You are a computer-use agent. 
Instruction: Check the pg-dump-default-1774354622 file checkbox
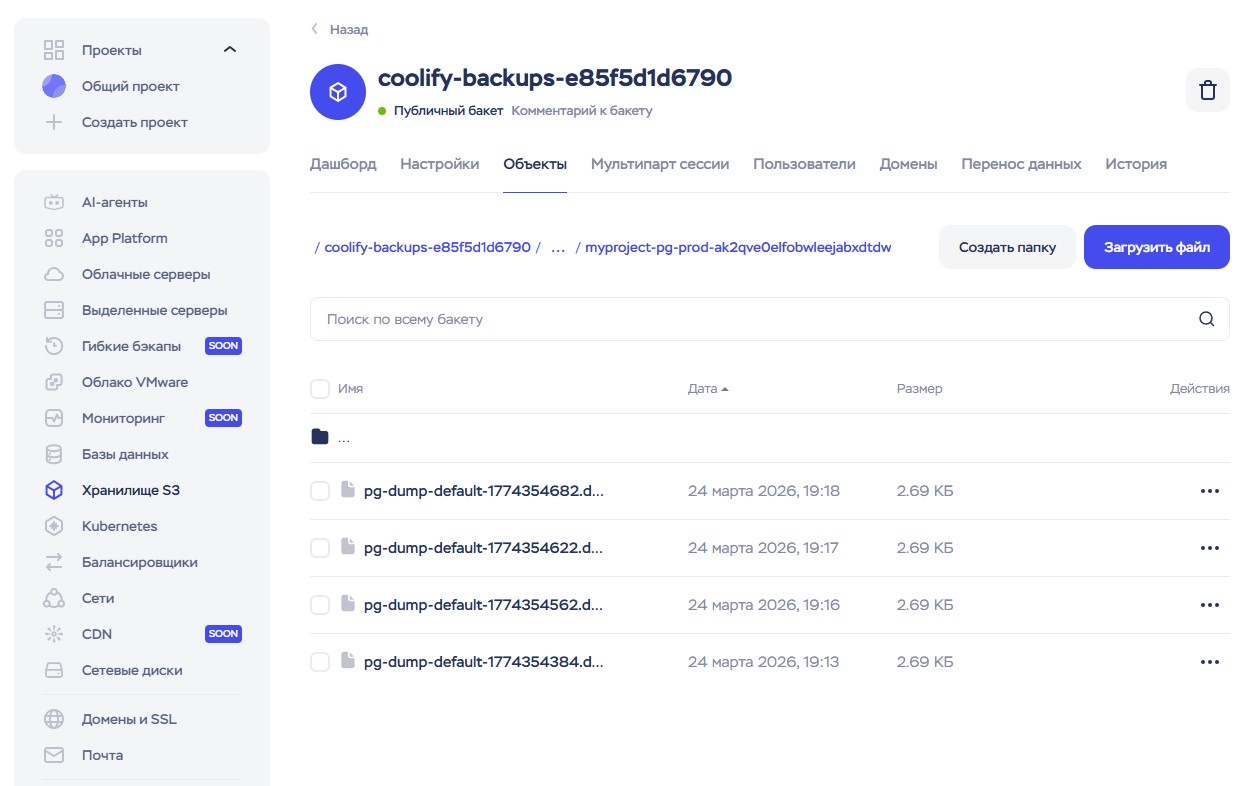pos(320,548)
